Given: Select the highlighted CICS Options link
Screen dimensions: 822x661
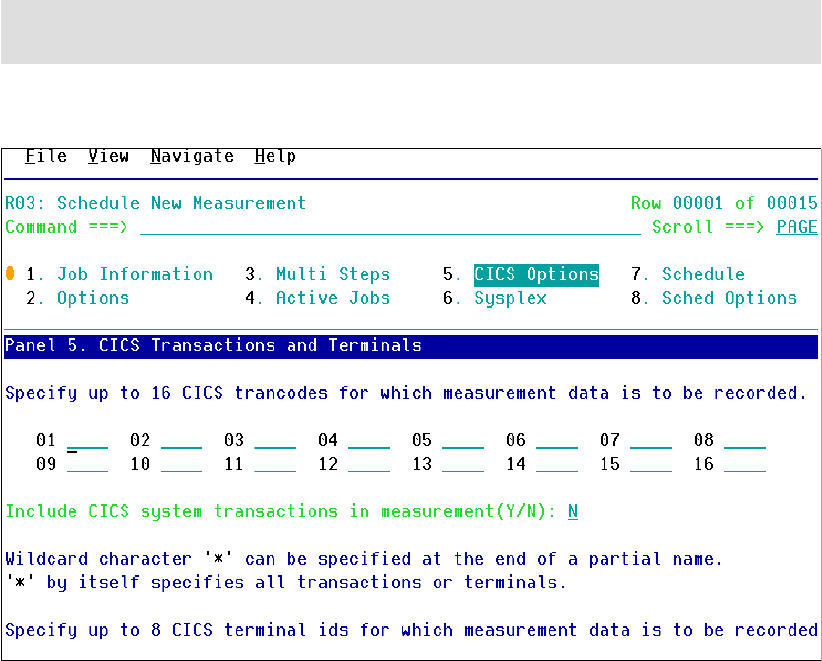Looking at the screenshot, I should pyautogui.click(x=536, y=275).
